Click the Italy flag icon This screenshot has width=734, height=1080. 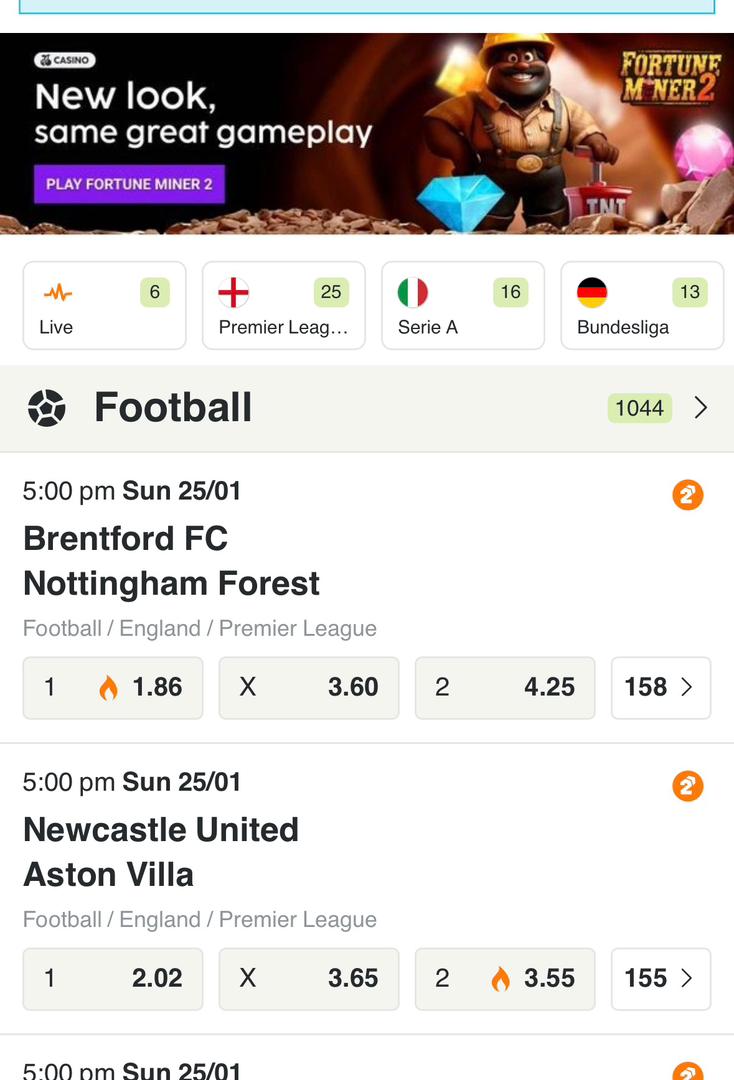[x=412, y=293]
